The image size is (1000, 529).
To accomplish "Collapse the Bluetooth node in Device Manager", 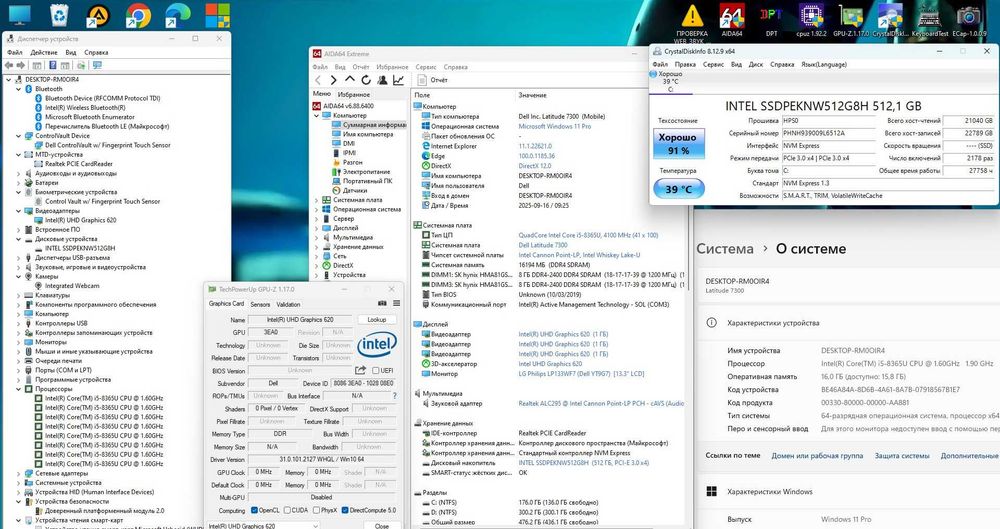I will coord(18,89).
